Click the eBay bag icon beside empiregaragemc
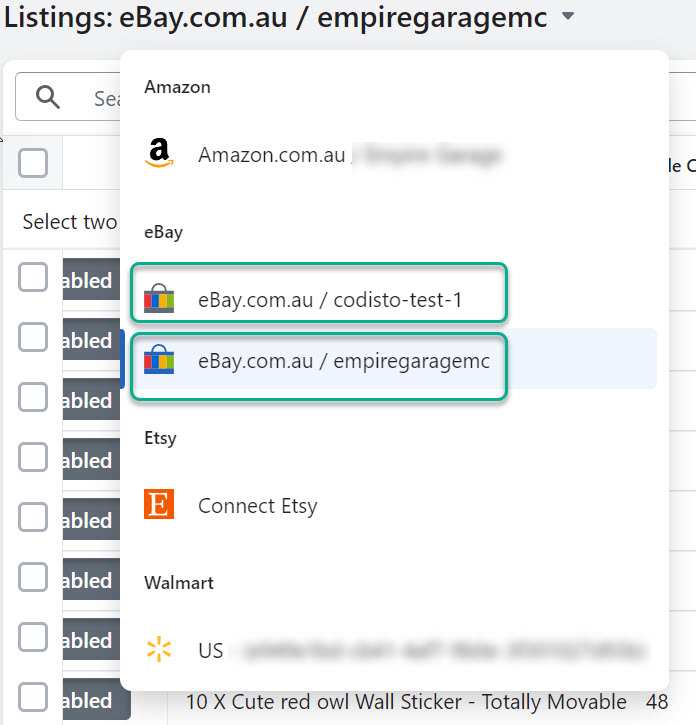Viewport: 696px width, 725px height. click(x=159, y=359)
